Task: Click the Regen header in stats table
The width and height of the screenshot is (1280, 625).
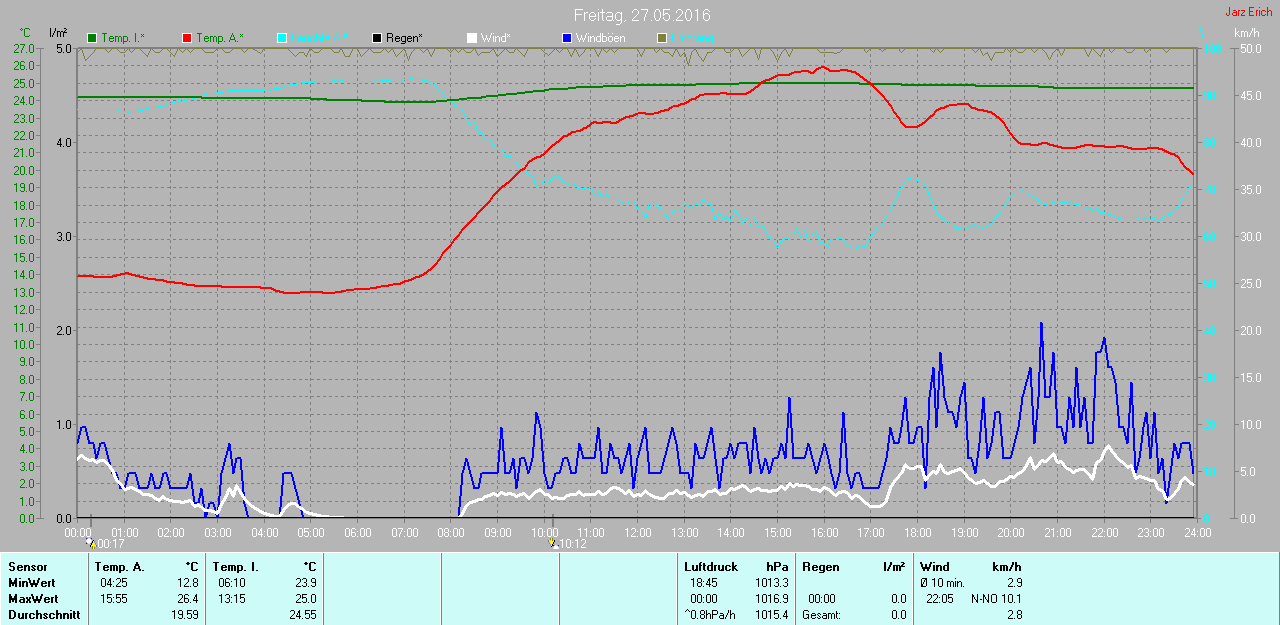Action: click(820, 567)
